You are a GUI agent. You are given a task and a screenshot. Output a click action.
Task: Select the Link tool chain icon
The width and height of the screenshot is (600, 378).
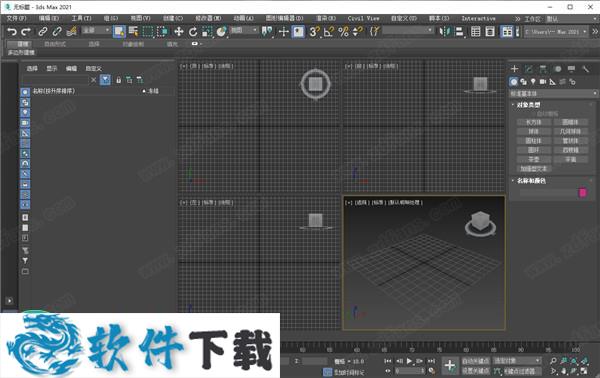(42, 32)
